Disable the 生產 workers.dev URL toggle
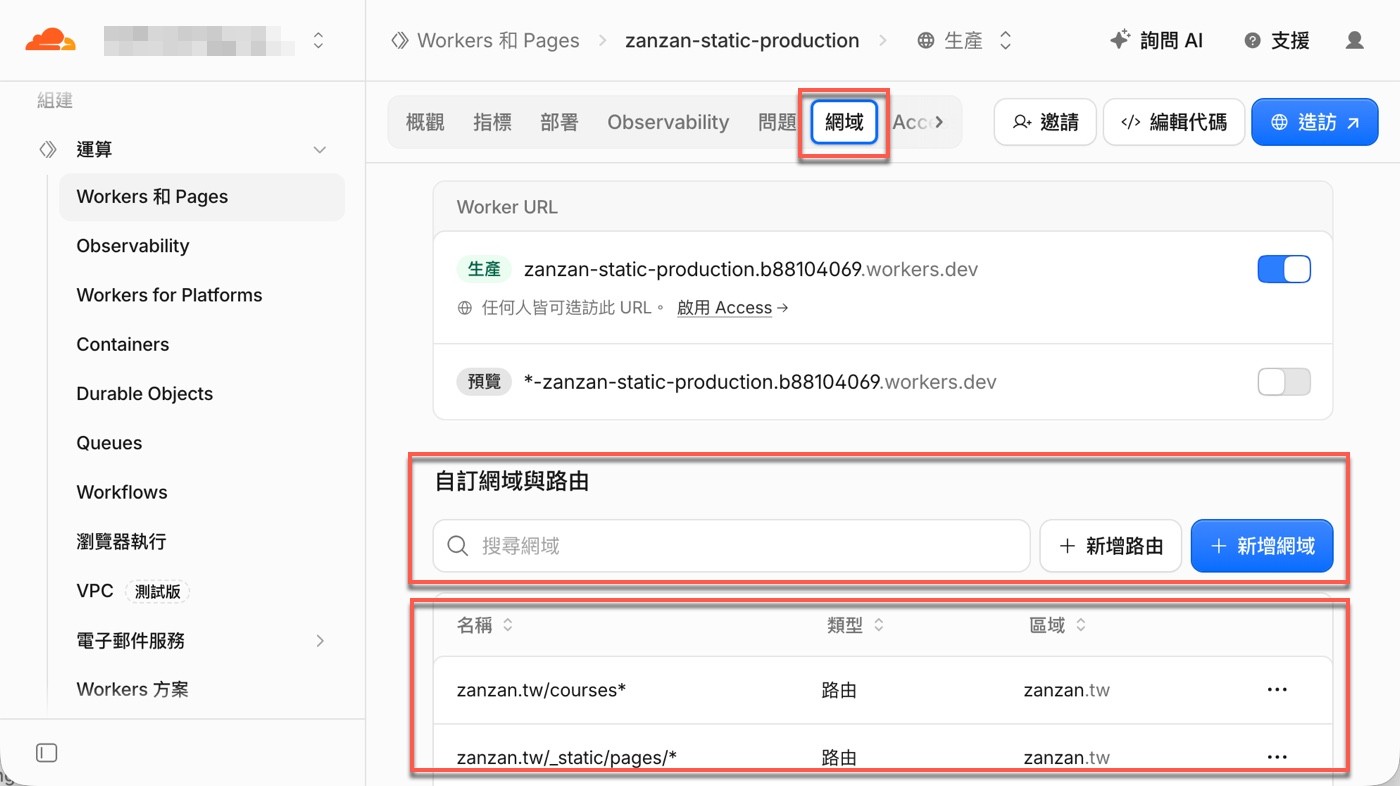 click(1284, 269)
